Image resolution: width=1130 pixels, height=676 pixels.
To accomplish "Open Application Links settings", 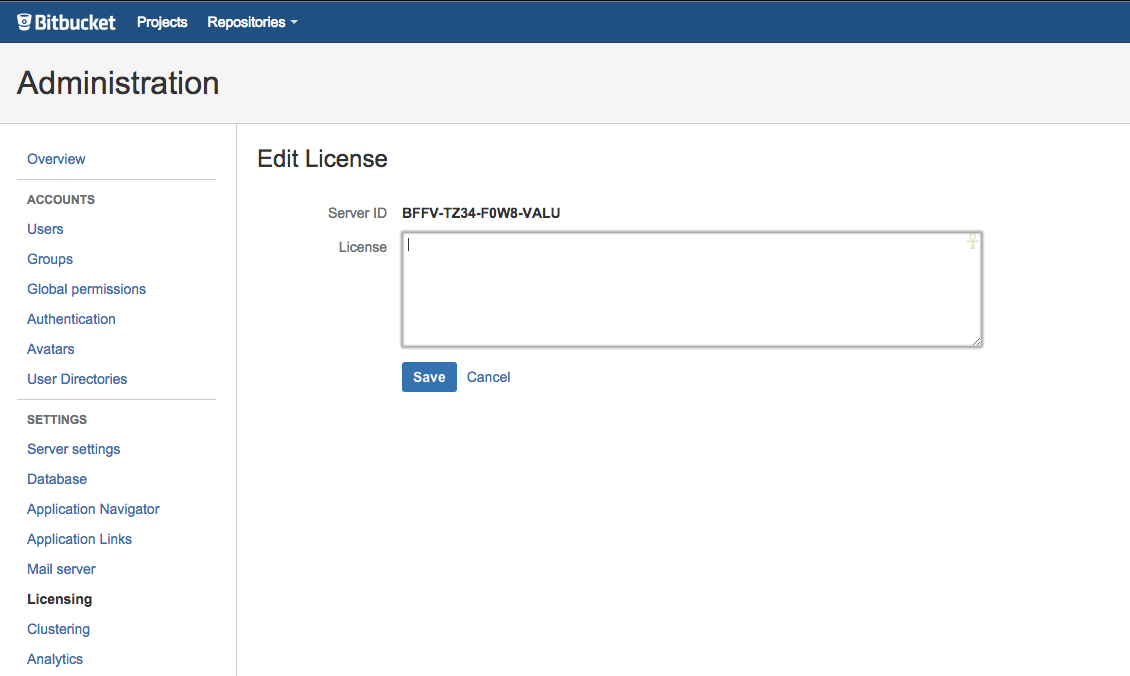I will 79,539.
